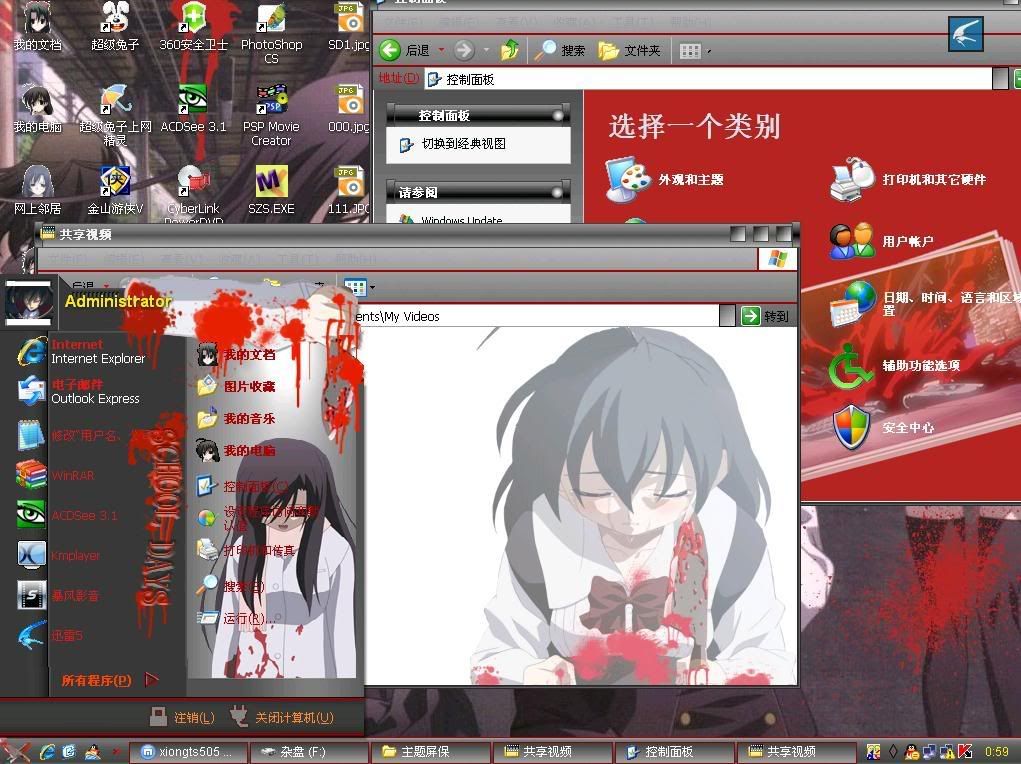Click the system tray clock showing 0:59
Image resolution: width=1021 pixels, height=764 pixels.
996,752
